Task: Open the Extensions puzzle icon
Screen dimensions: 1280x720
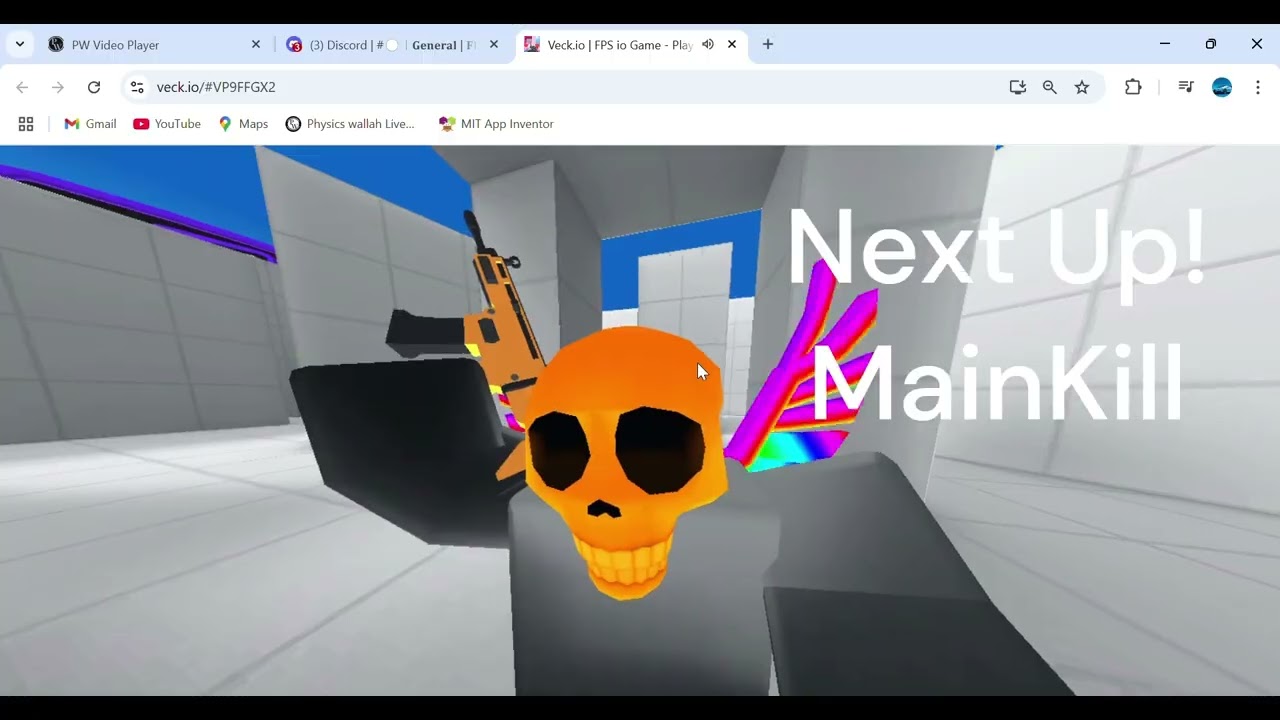Action: 1133,87
